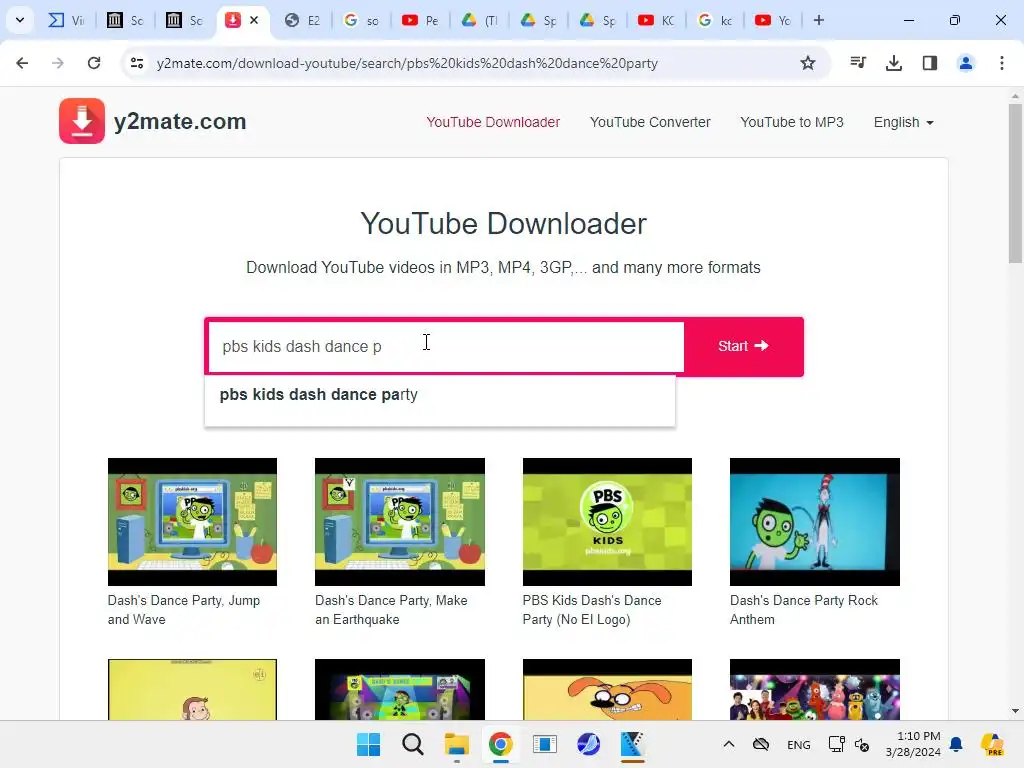Switch to first Drive 'Sp' tab
Image resolution: width=1024 pixels, height=768 pixels.
(x=538, y=20)
